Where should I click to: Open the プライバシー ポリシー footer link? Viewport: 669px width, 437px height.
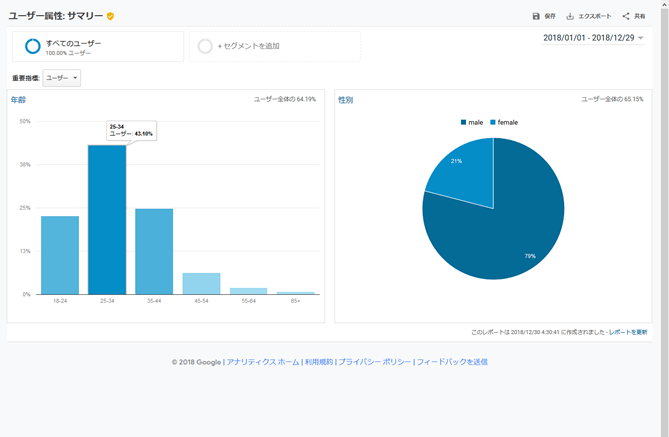pos(375,362)
